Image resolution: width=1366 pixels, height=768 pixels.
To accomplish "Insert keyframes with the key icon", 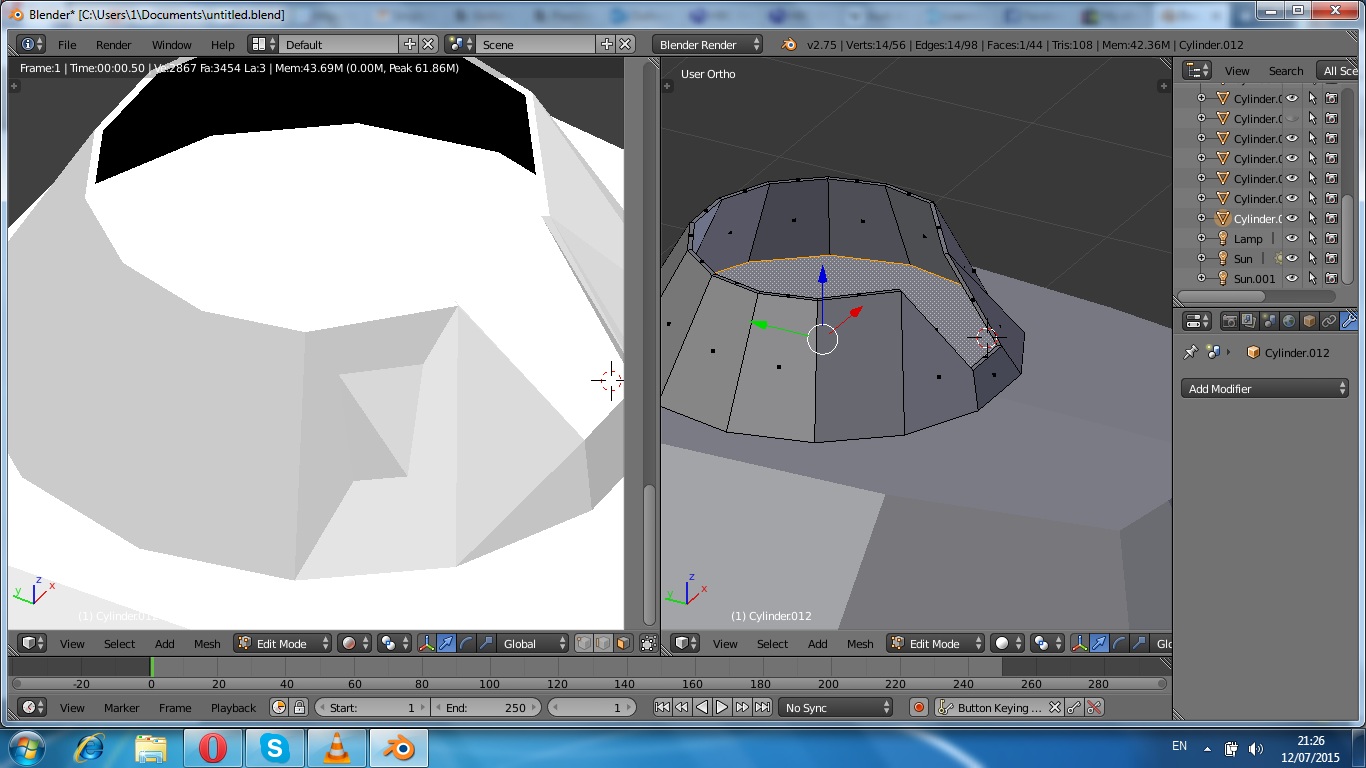I will (x=1074, y=707).
